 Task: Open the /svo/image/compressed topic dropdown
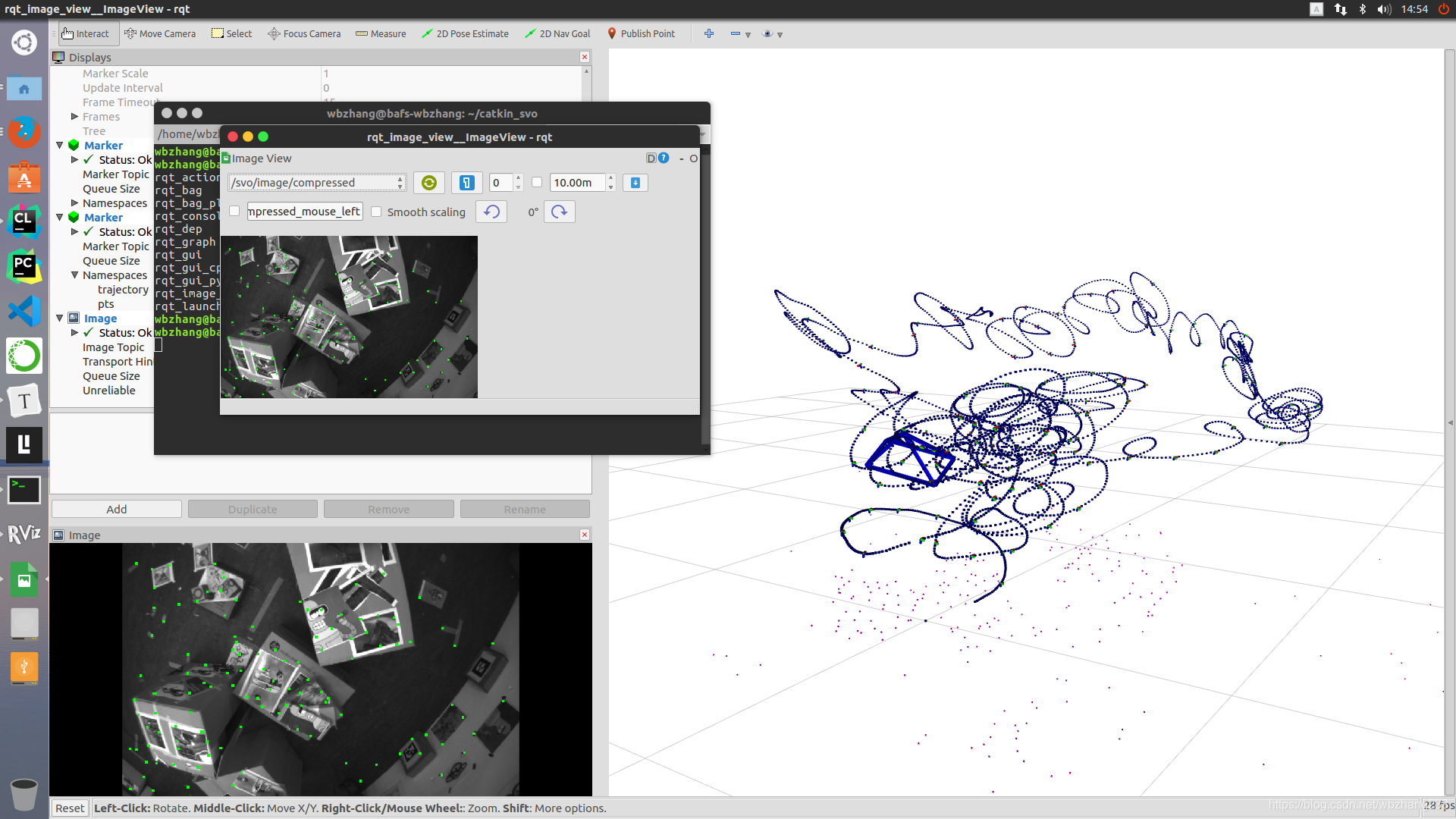pos(317,183)
